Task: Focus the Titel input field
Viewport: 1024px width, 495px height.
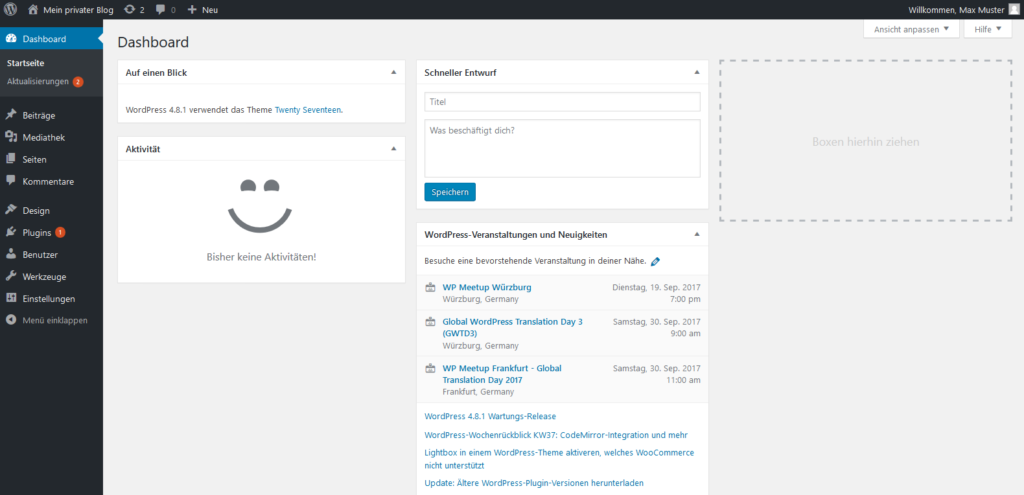Action: pyautogui.click(x=562, y=102)
